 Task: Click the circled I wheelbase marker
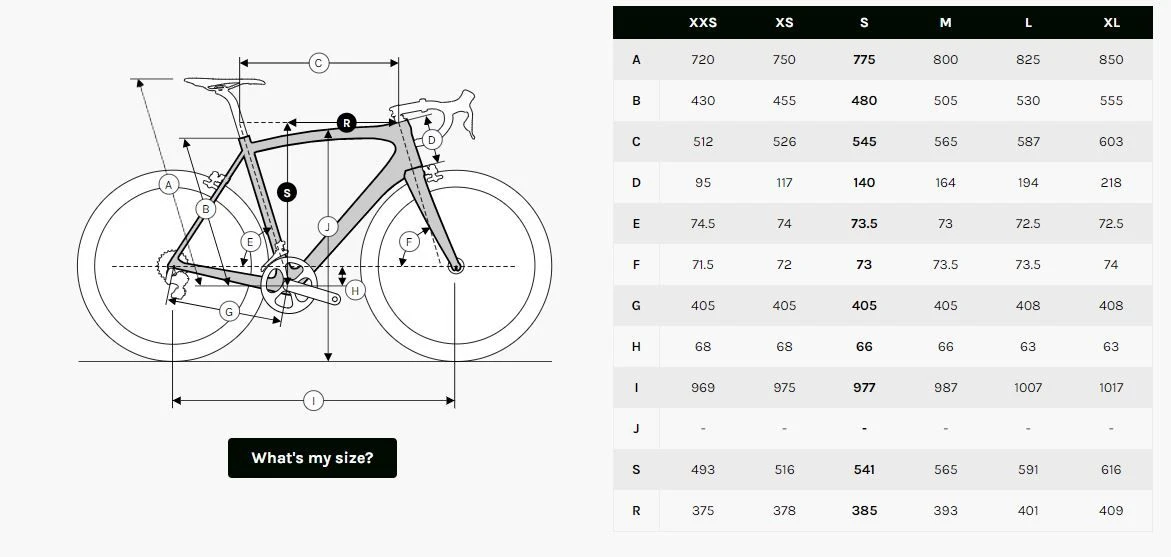pyautogui.click(x=313, y=401)
